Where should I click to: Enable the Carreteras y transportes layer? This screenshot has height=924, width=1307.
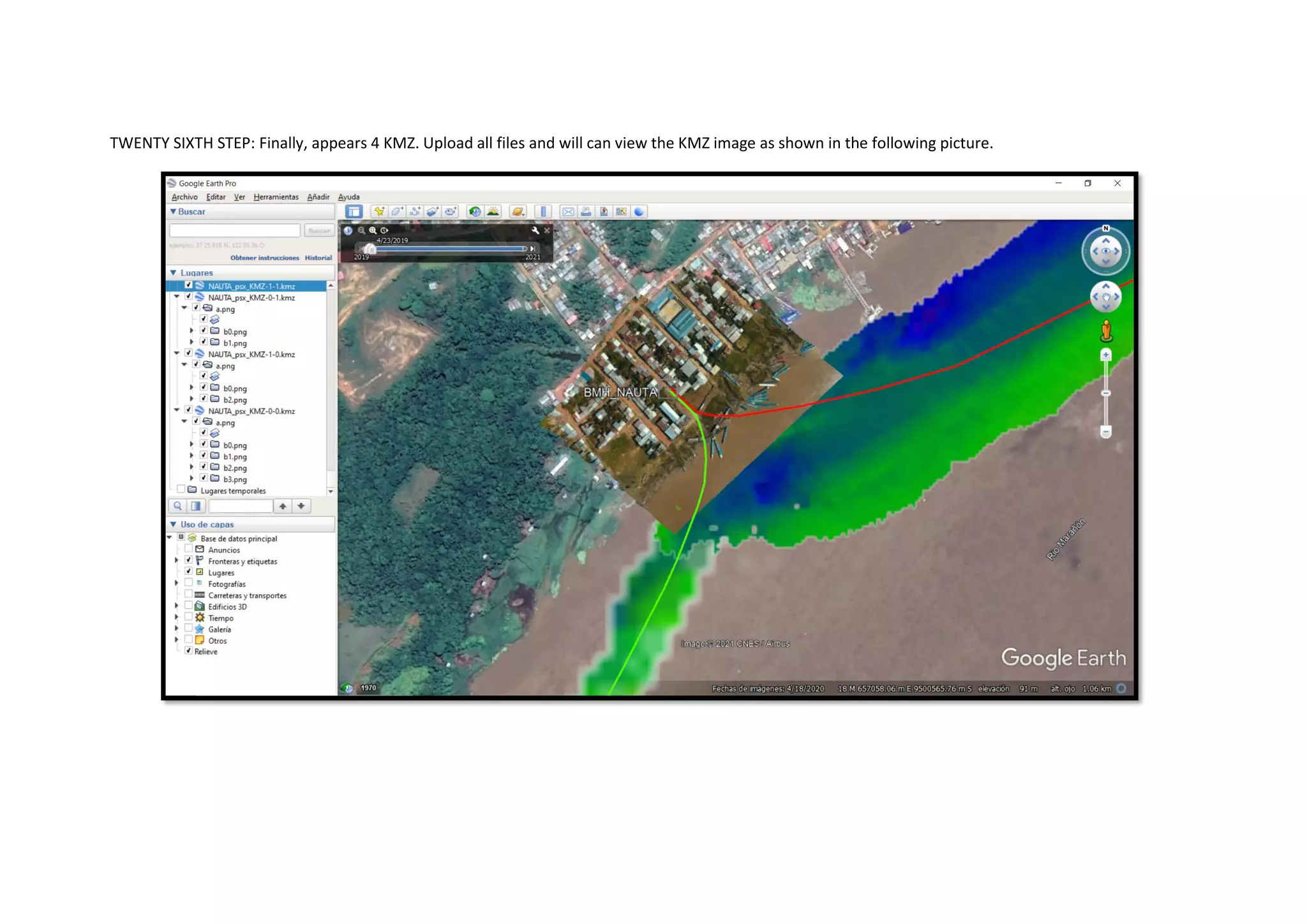pyautogui.click(x=188, y=595)
